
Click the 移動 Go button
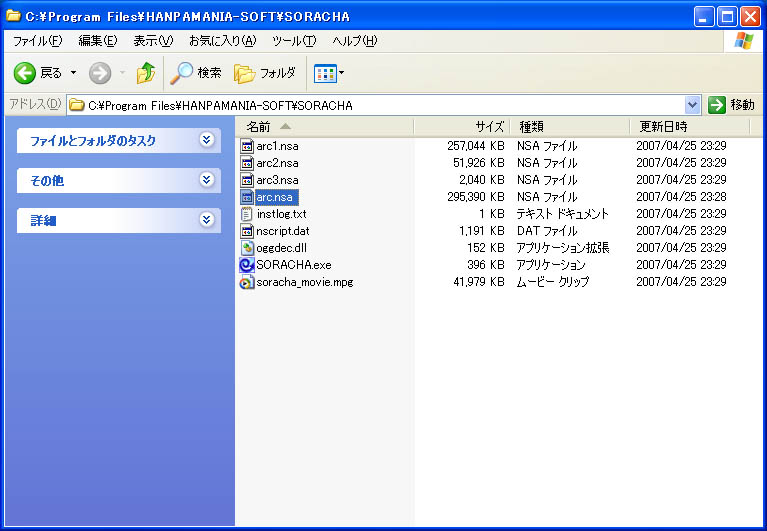[731, 105]
